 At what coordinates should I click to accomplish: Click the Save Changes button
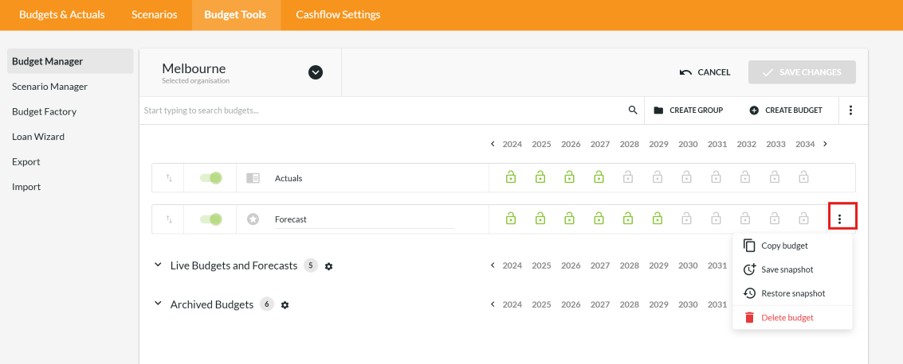tap(802, 73)
